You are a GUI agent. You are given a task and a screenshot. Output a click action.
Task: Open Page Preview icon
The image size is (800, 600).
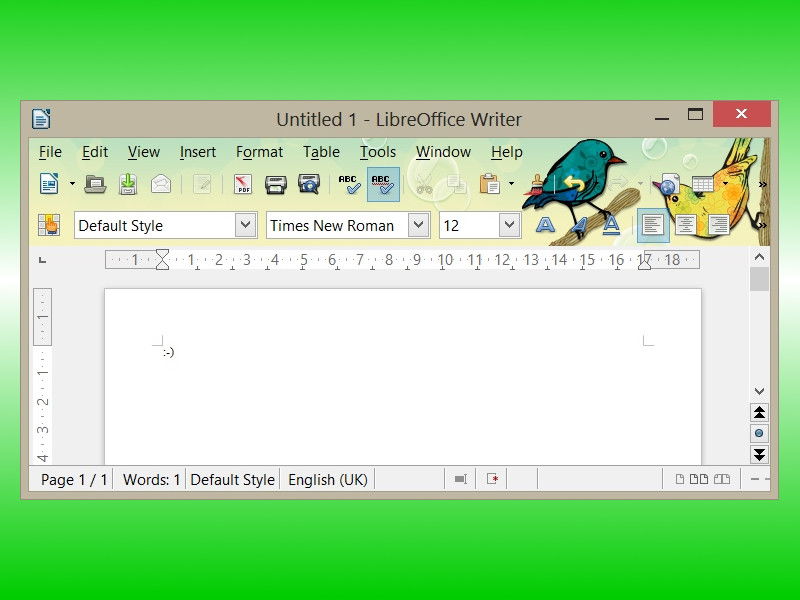309,184
